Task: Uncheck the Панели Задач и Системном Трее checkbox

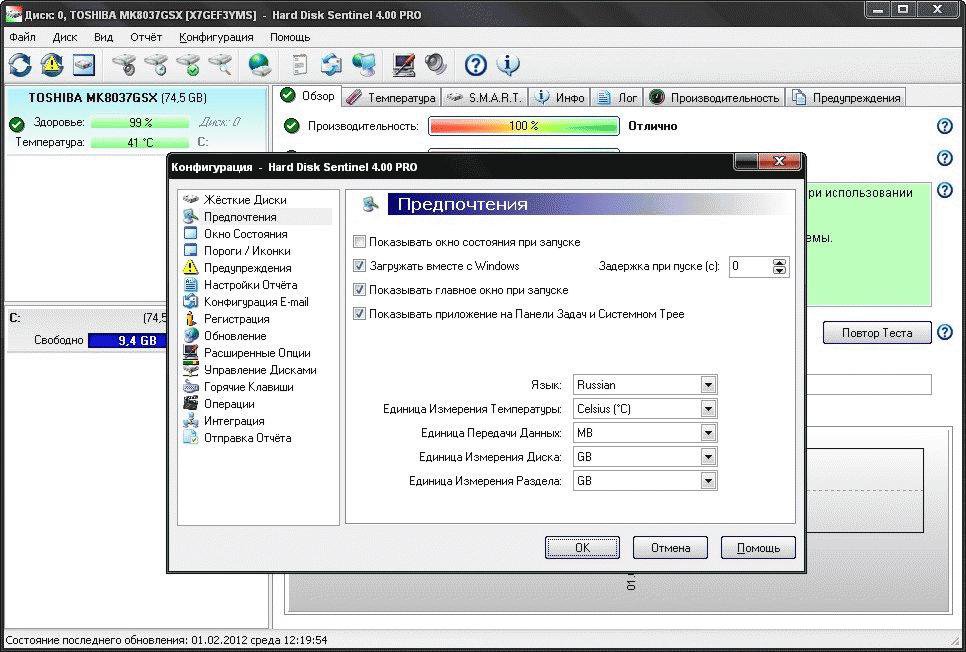Action: click(x=359, y=314)
